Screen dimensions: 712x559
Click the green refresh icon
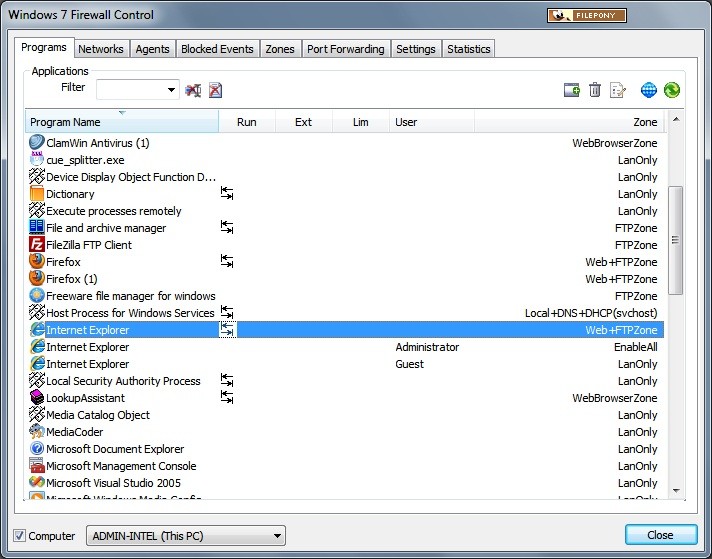tap(672, 90)
